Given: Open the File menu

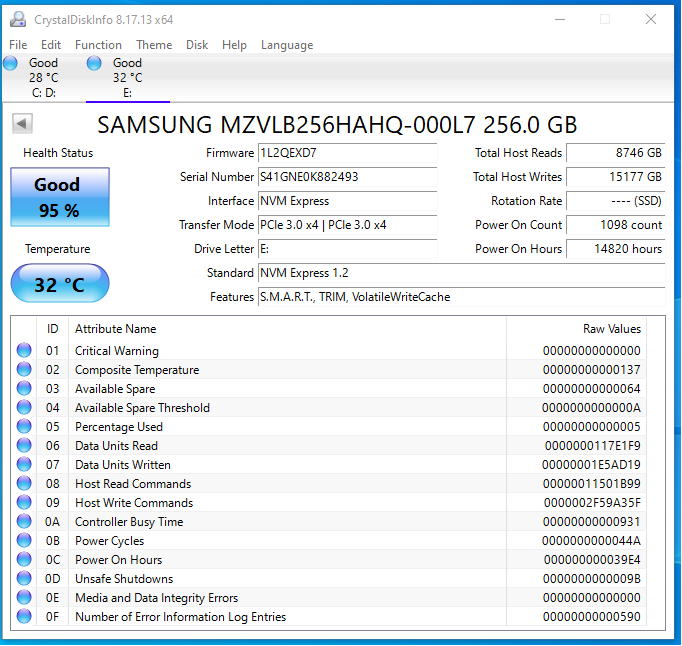Looking at the screenshot, I should (18, 45).
